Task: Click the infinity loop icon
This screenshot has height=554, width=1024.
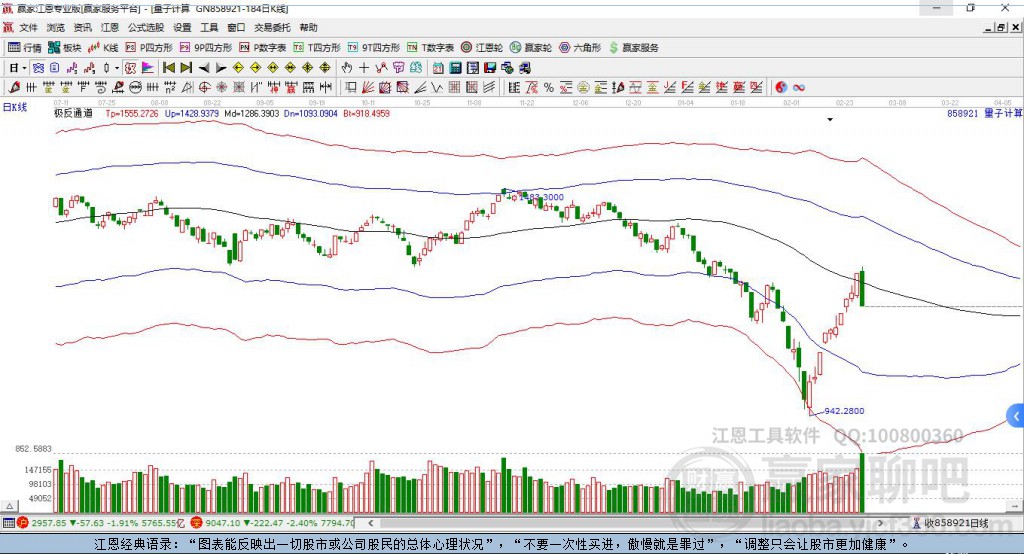Action: pos(799,88)
